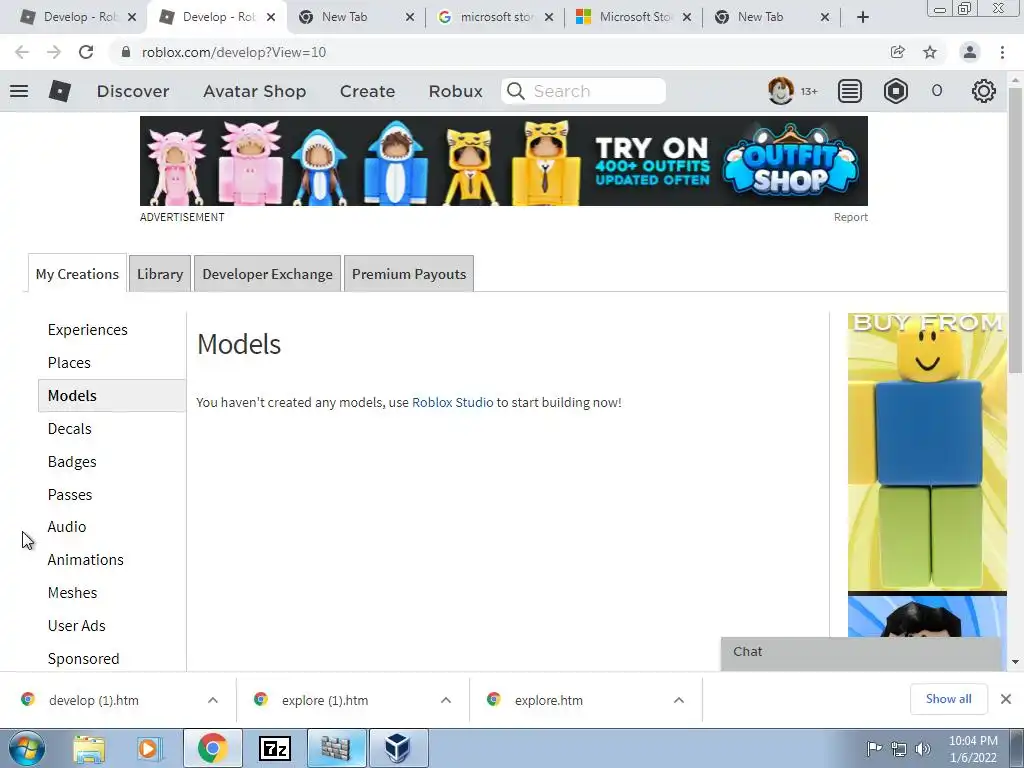Open the Windows Start button
The height and width of the screenshot is (768, 1024).
tap(27, 748)
